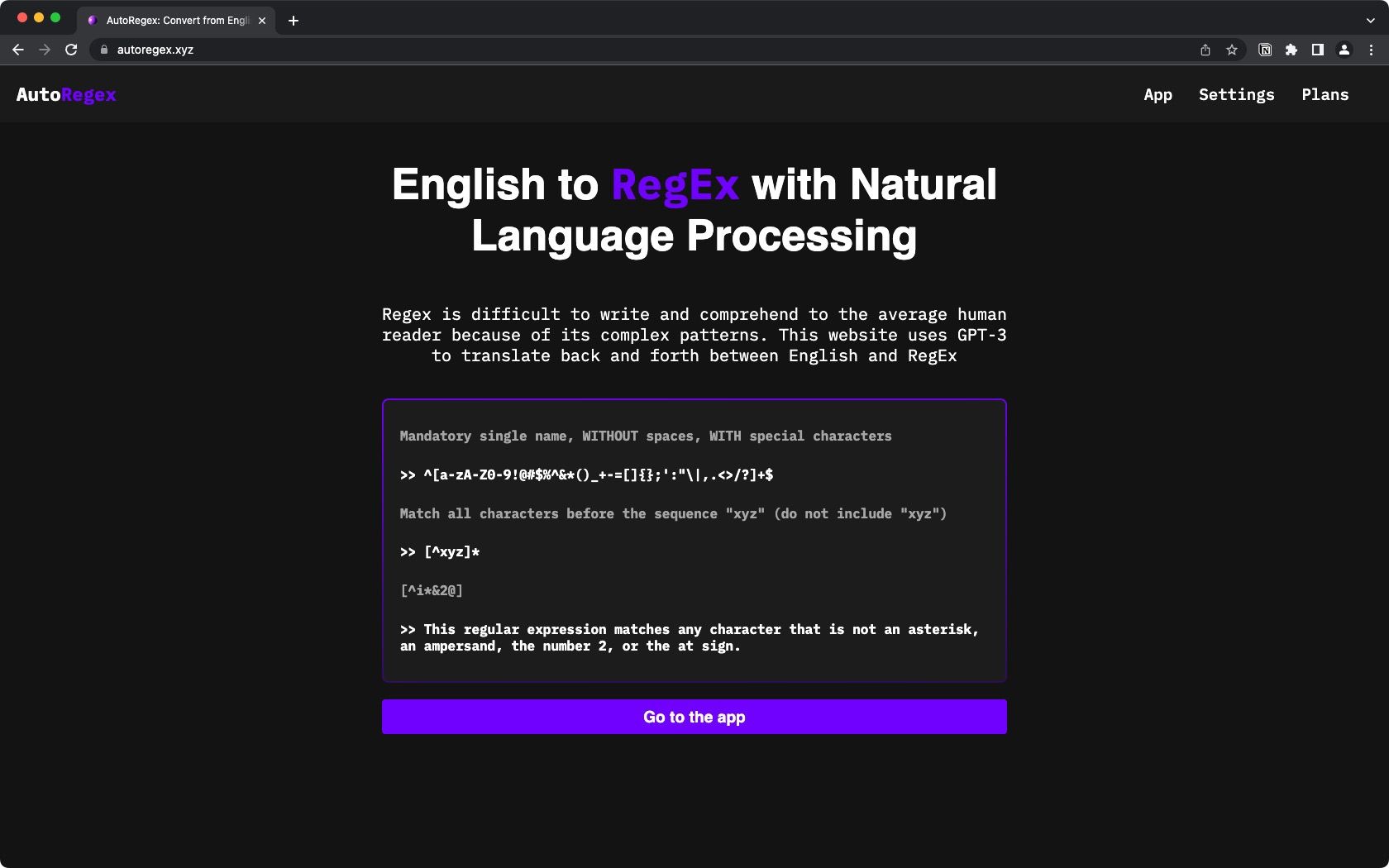Screen dimensions: 1389x868
Task: Open the extensions puzzle icon
Action: tap(1291, 50)
